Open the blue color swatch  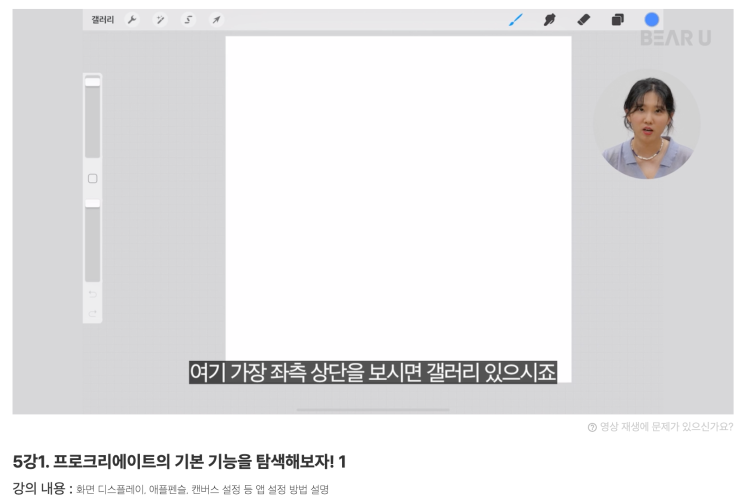coord(652,19)
